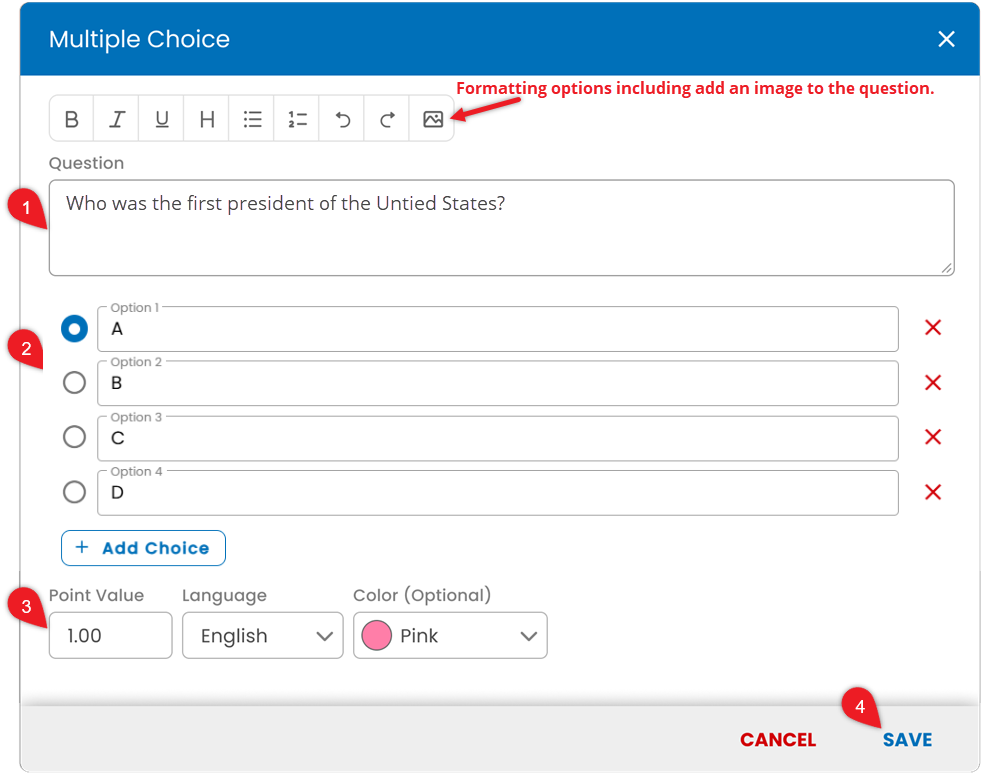Click the Point Value input field
This screenshot has width=983, height=774.
pos(110,635)
